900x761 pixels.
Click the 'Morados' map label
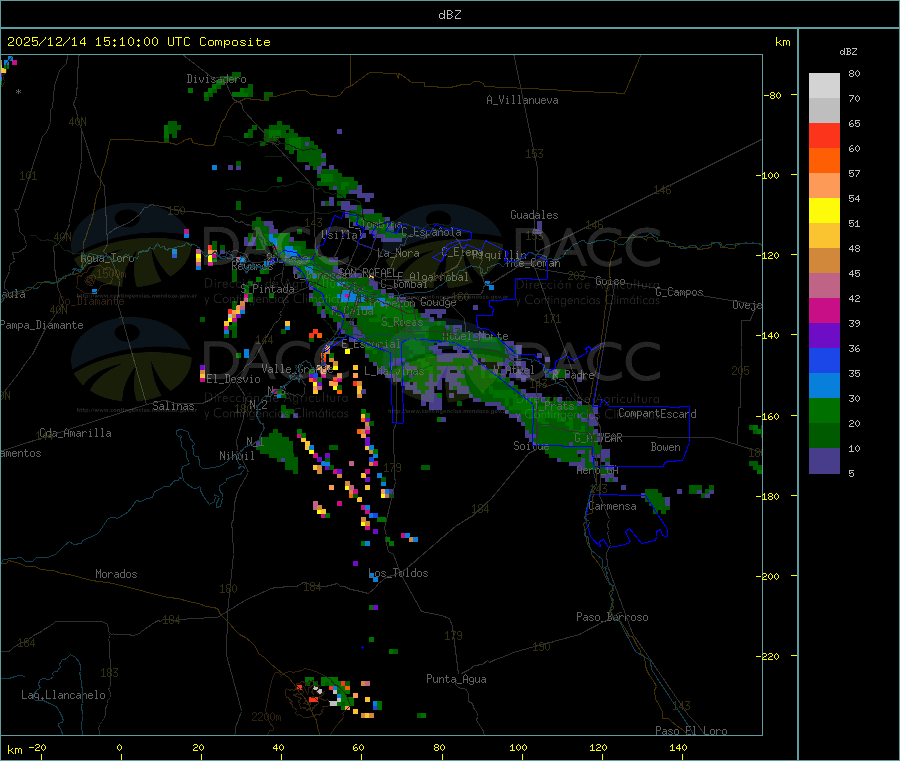tap(116, 574)
